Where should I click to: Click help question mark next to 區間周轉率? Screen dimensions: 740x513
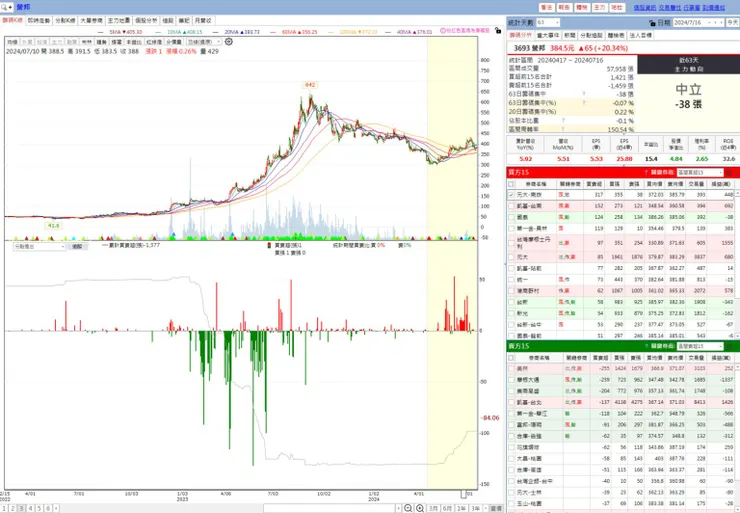(563, 129)
